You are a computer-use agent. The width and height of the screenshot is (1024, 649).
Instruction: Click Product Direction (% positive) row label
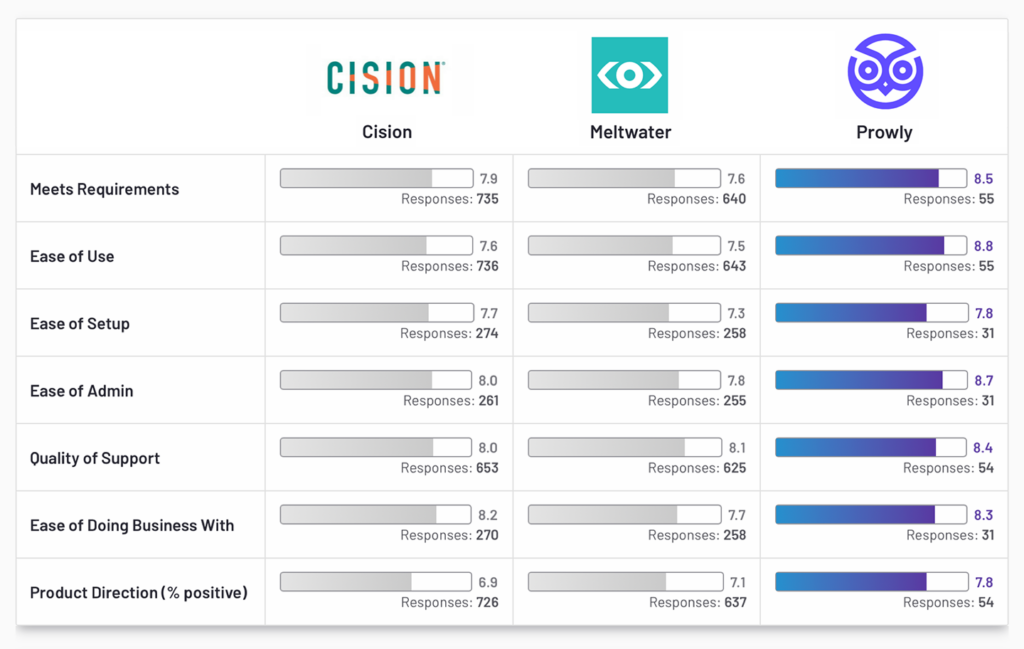pos(138,593)
